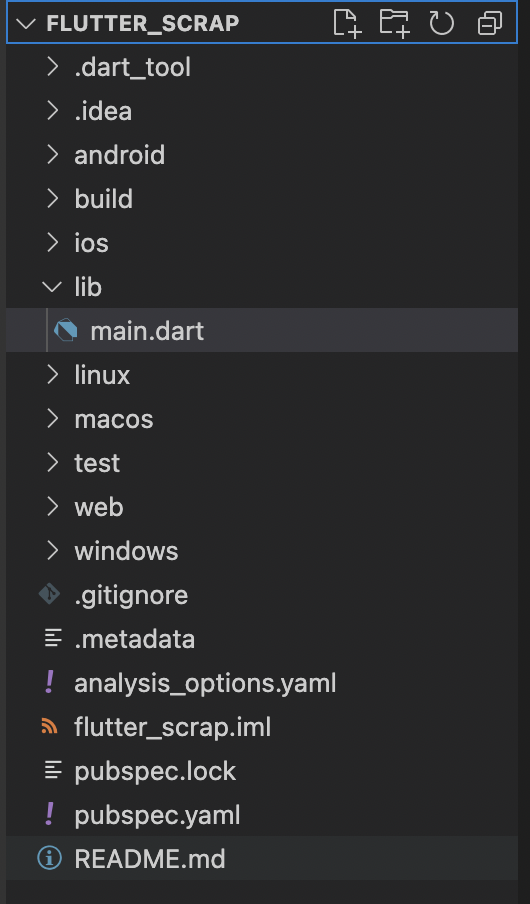Expand the ios folder

click(x=262, y=242)
